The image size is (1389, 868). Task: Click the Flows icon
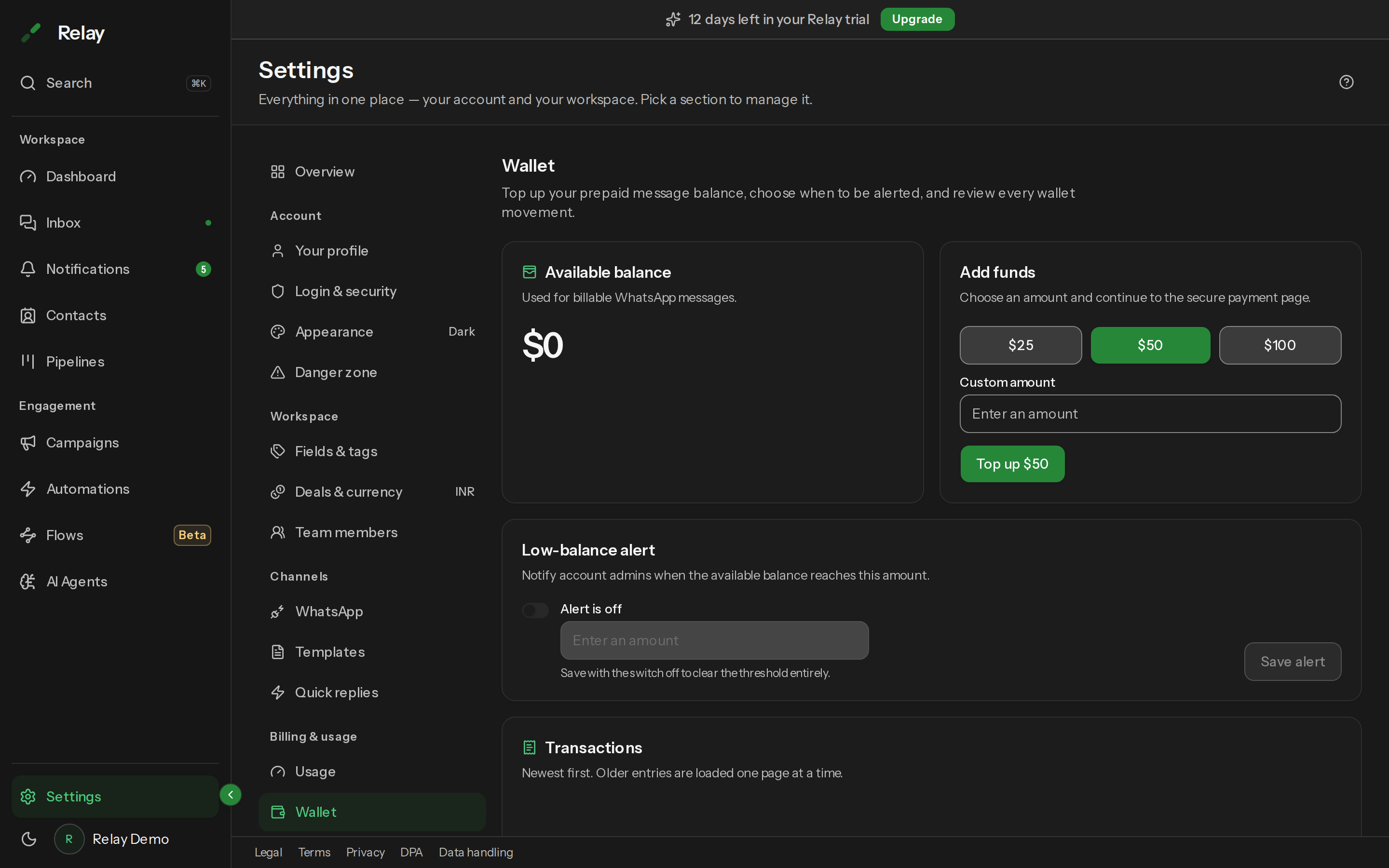[x=27, y=536]
